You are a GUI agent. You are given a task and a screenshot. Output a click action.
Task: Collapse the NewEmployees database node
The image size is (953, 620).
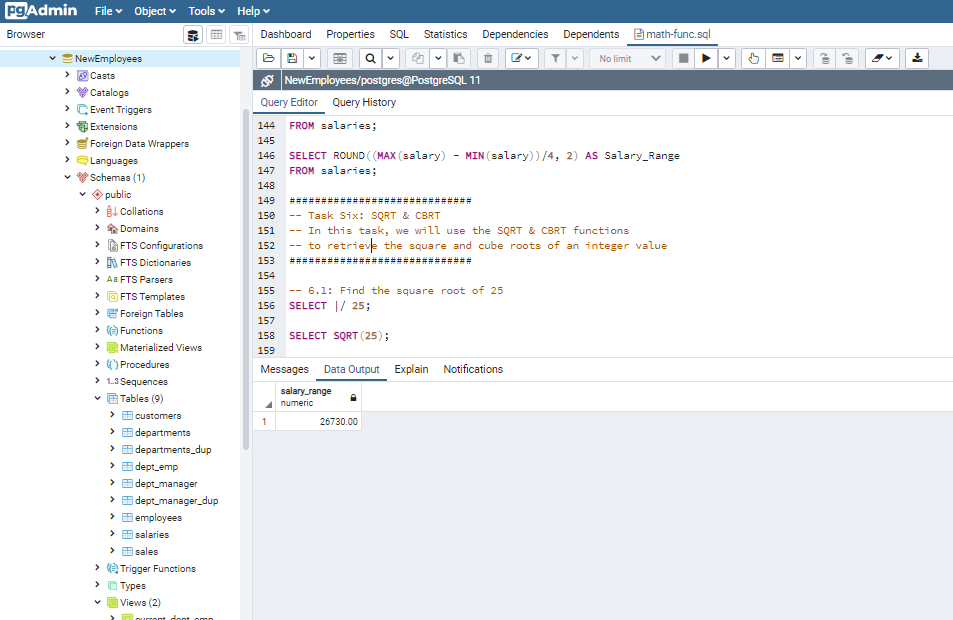tap(53, 58)
